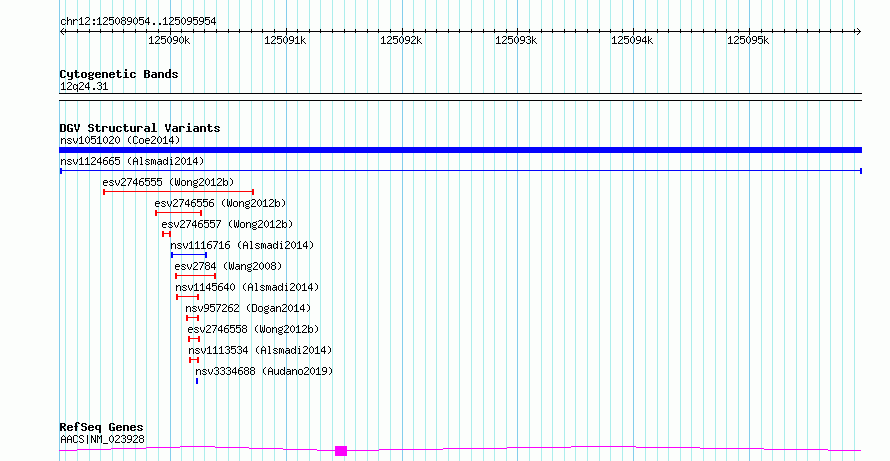The height and width of the screenshot is (461, 890).
Task: Click the 125092k ruler tick label
Action: 401,40
